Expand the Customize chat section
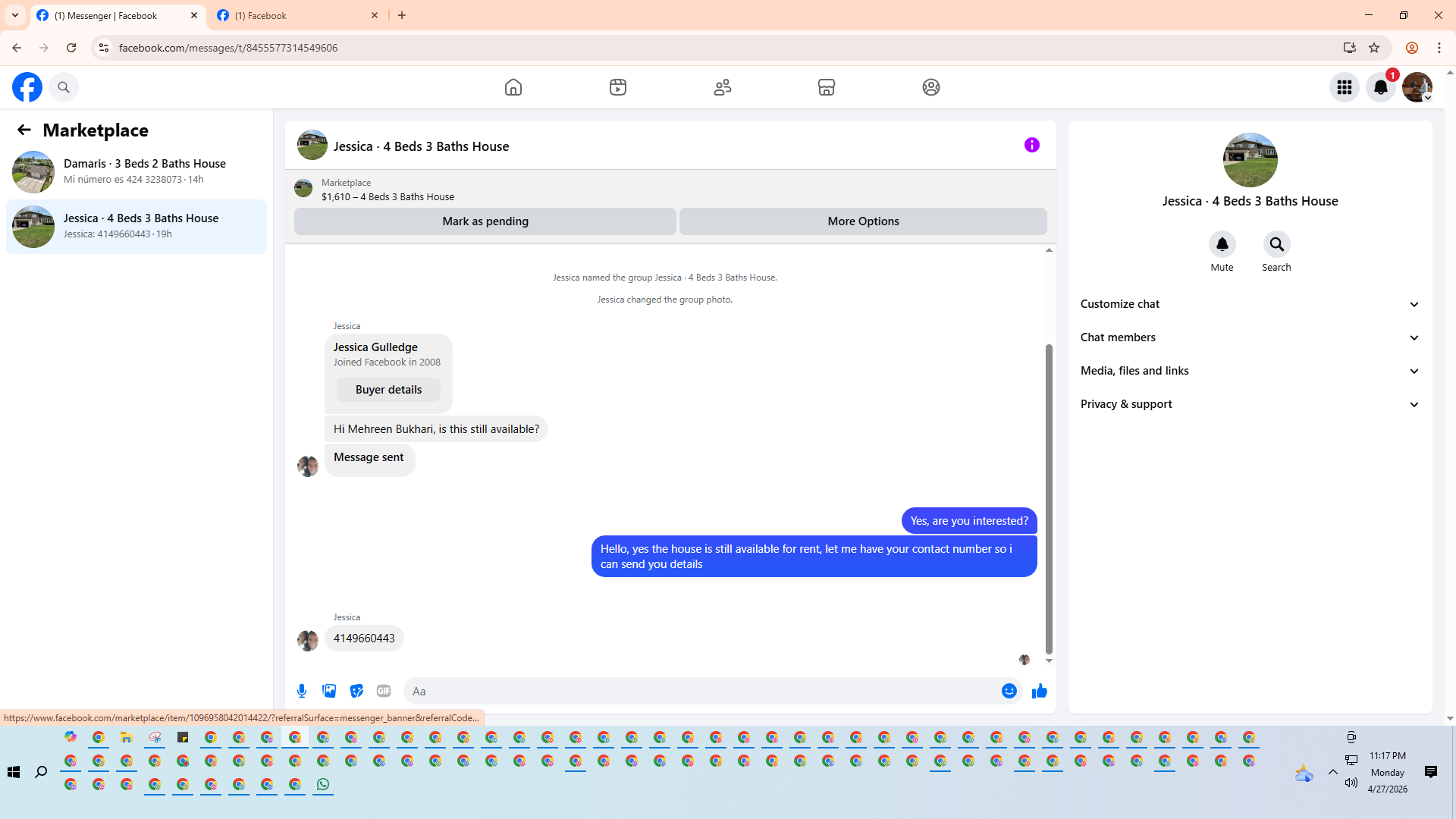Image resolution: width=1456 pixels, height=819 pixels. tap(1250, 304)
